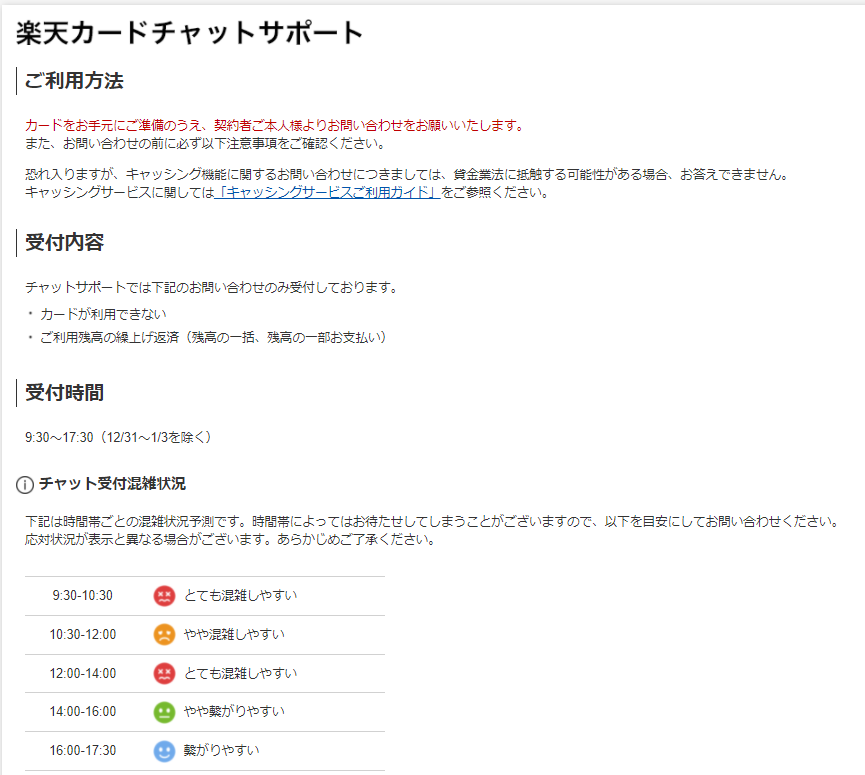Viewport: 865px width, 775px height.
Task: Click the 受付内容 section heading
Action: [x=65, y=242]
